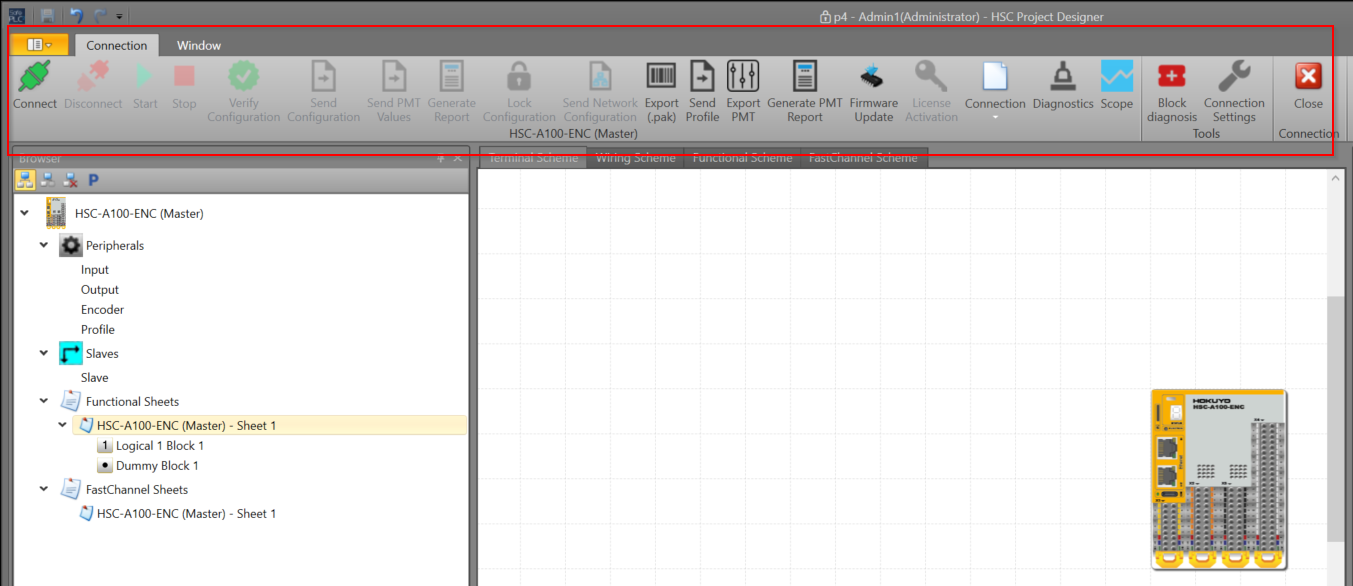This screenshot has height=586, width=1353.
Task: Click the Start play icon
Action: coord(145,76)
